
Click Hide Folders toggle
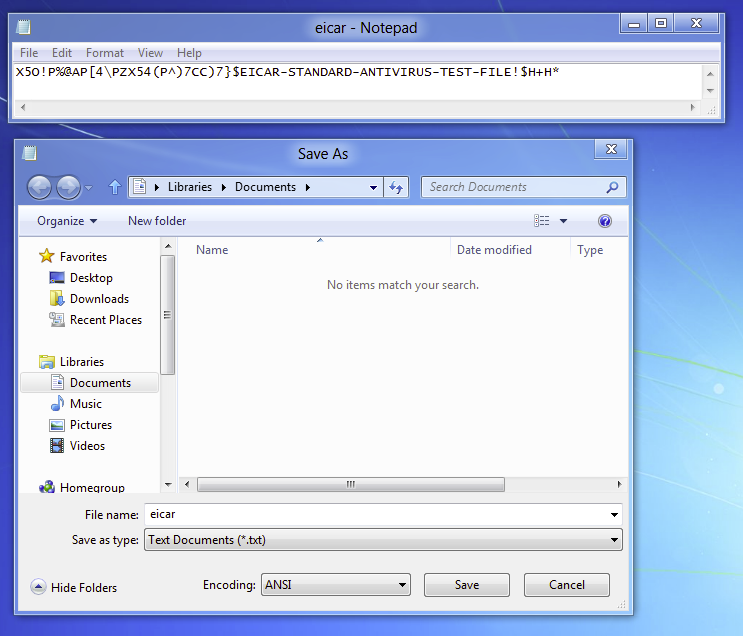coord(74,587)
